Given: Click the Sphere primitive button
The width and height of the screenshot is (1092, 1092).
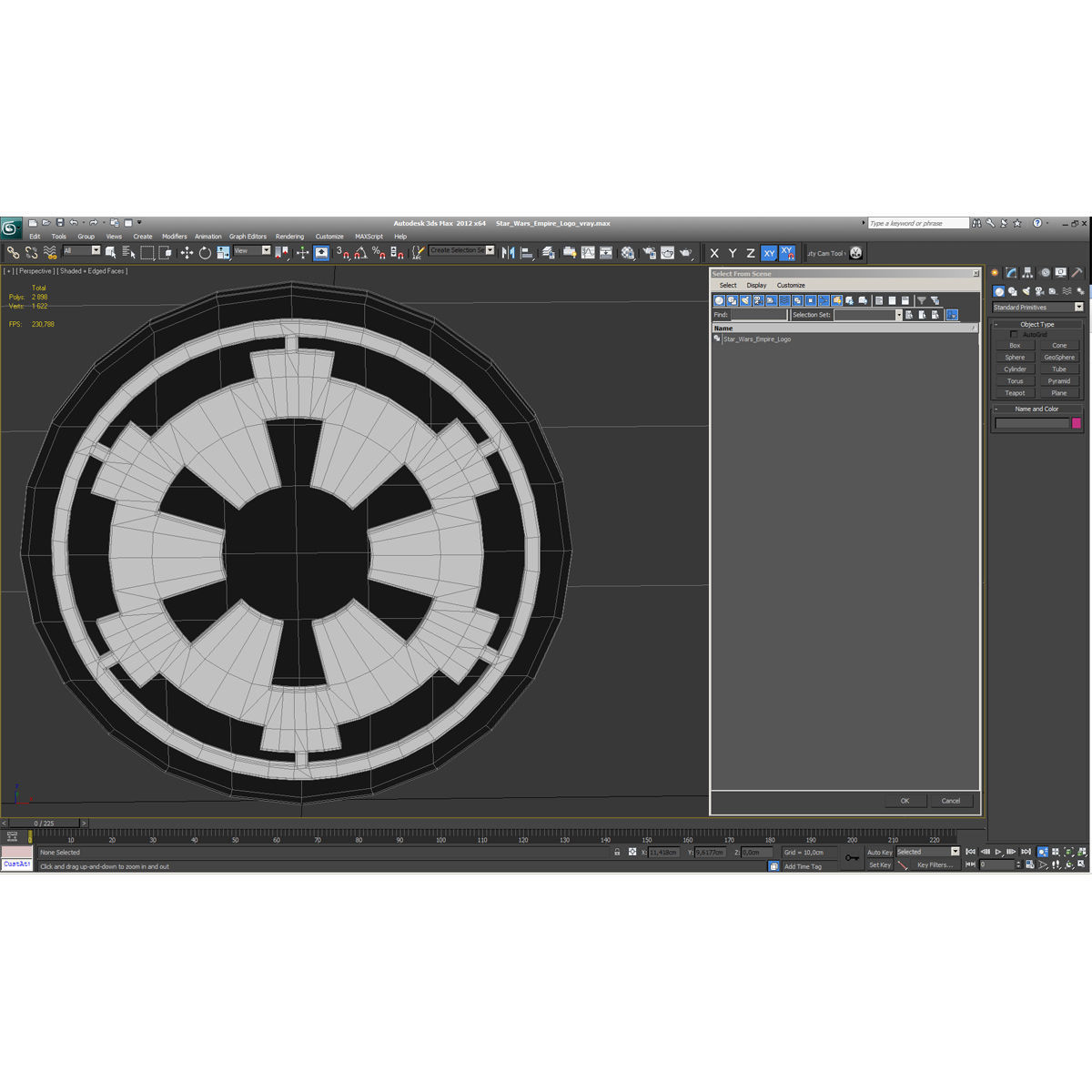Looking at the screenshot, I should tap(1015, 358).
